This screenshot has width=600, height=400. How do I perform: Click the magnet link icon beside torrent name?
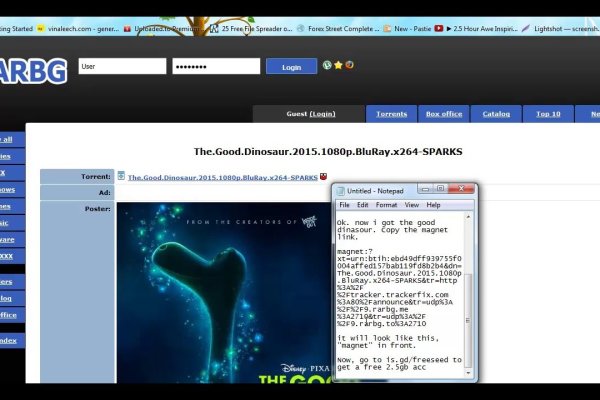tap(323, 176)
